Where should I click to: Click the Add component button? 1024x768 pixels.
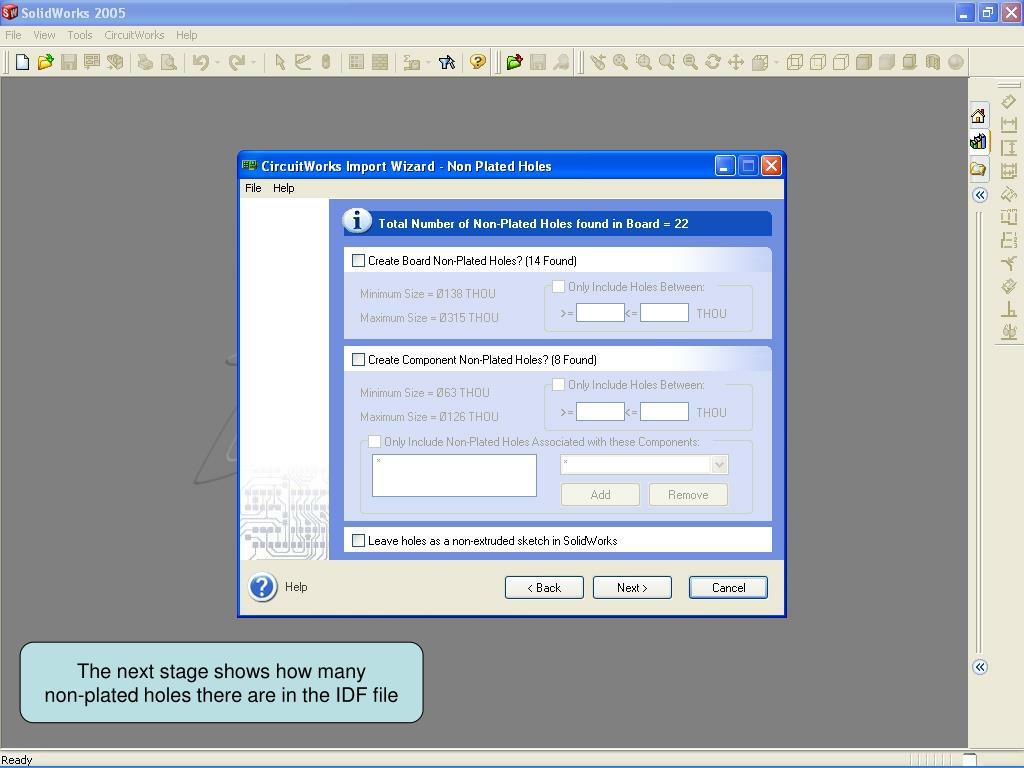coord(600,495)
